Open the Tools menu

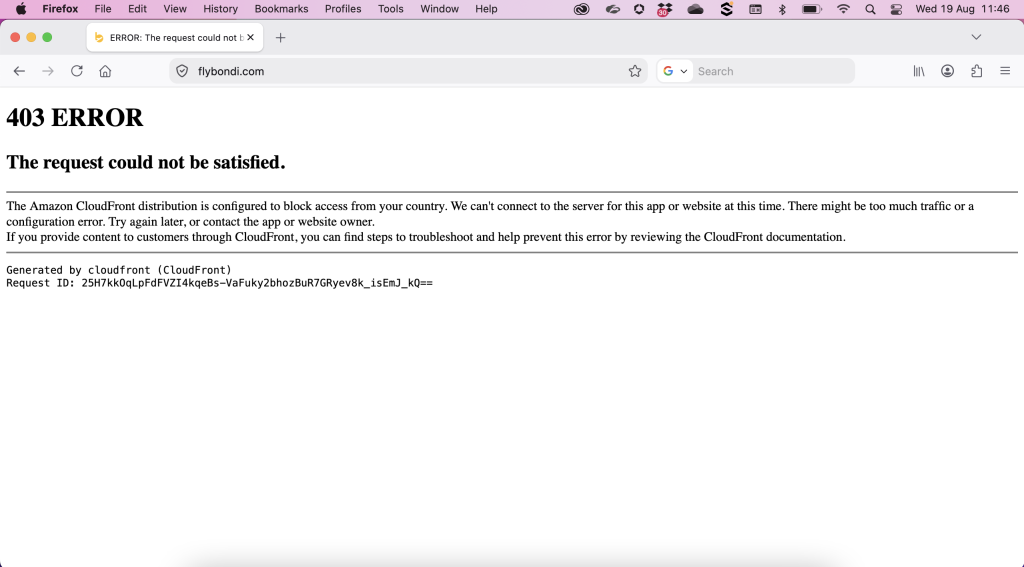pyautogui.click(x=391, y=9)
